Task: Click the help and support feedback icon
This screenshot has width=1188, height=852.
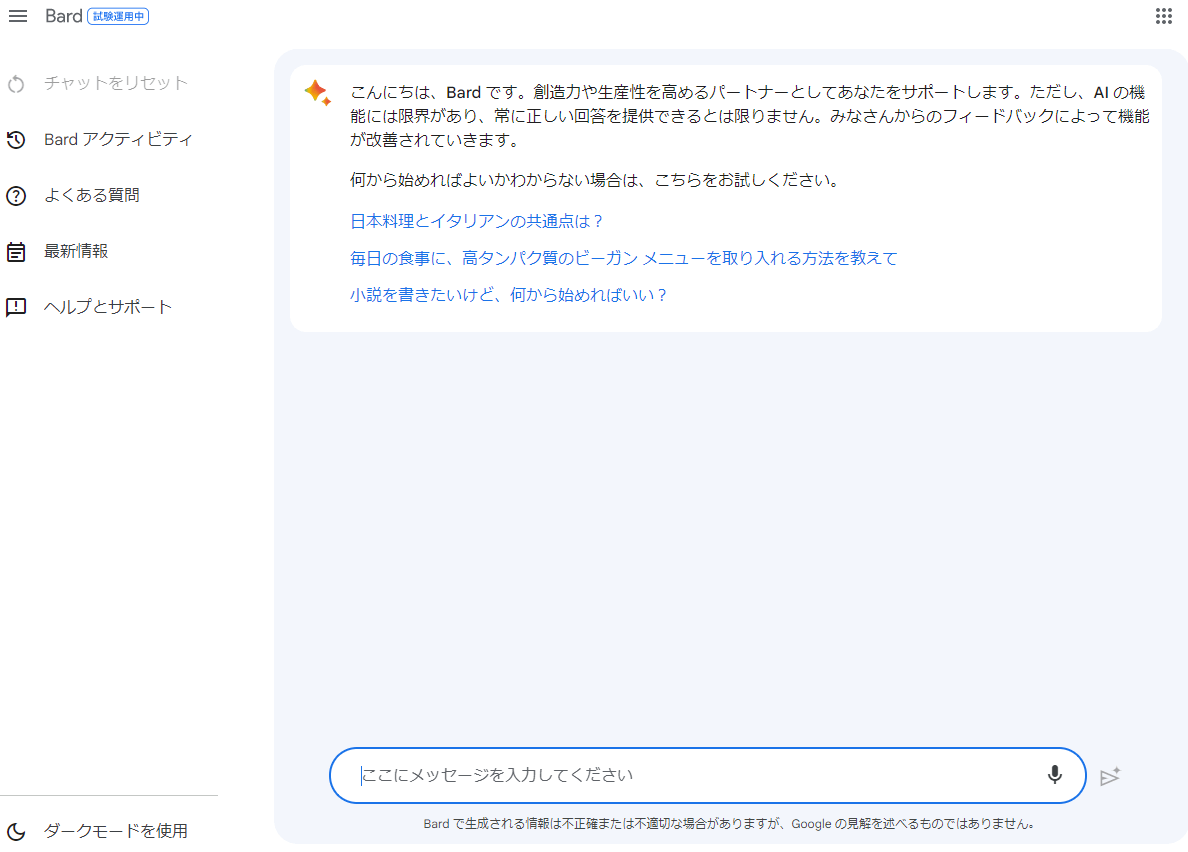Action: click(16, 307)
